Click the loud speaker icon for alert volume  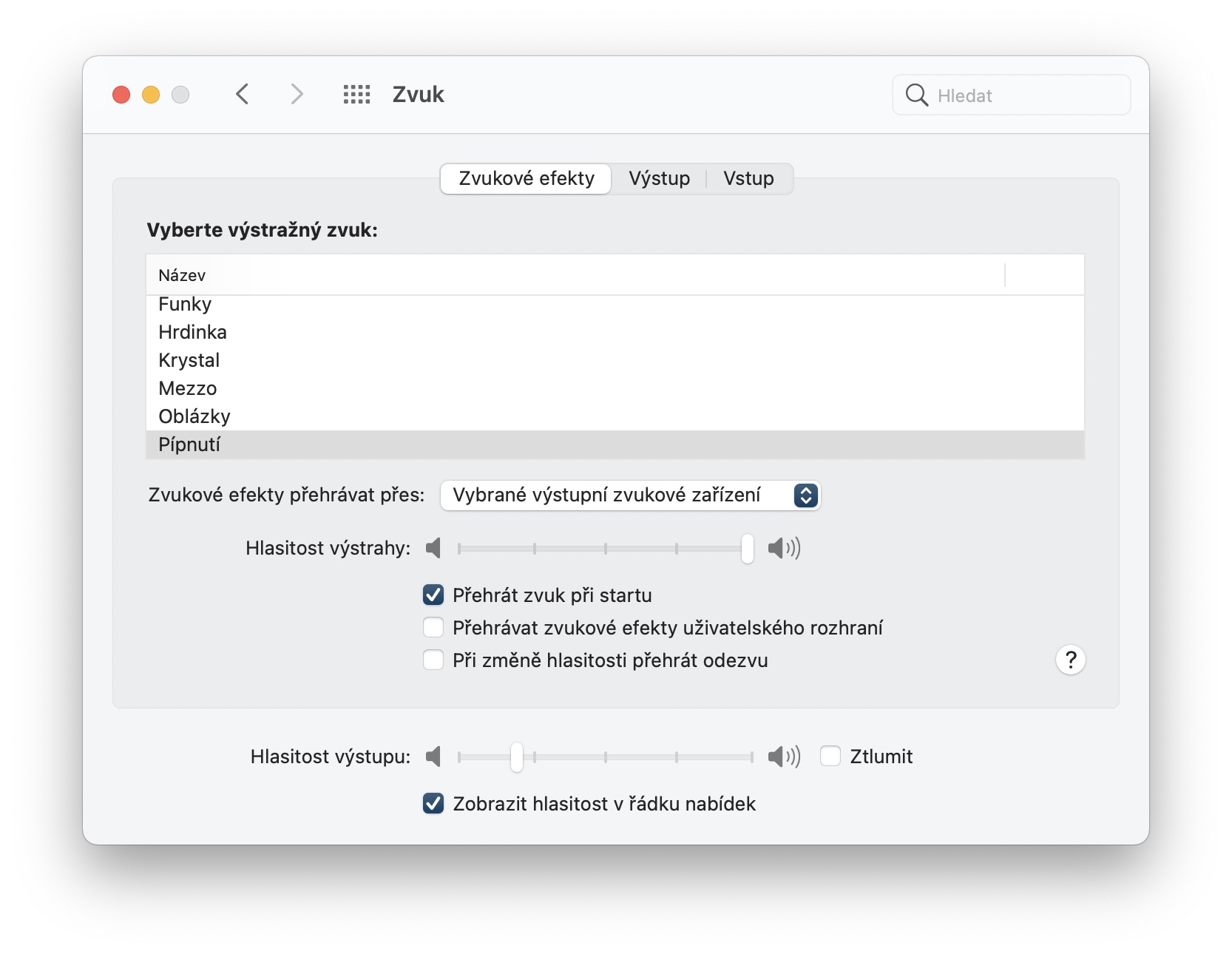tap(783, 548)
